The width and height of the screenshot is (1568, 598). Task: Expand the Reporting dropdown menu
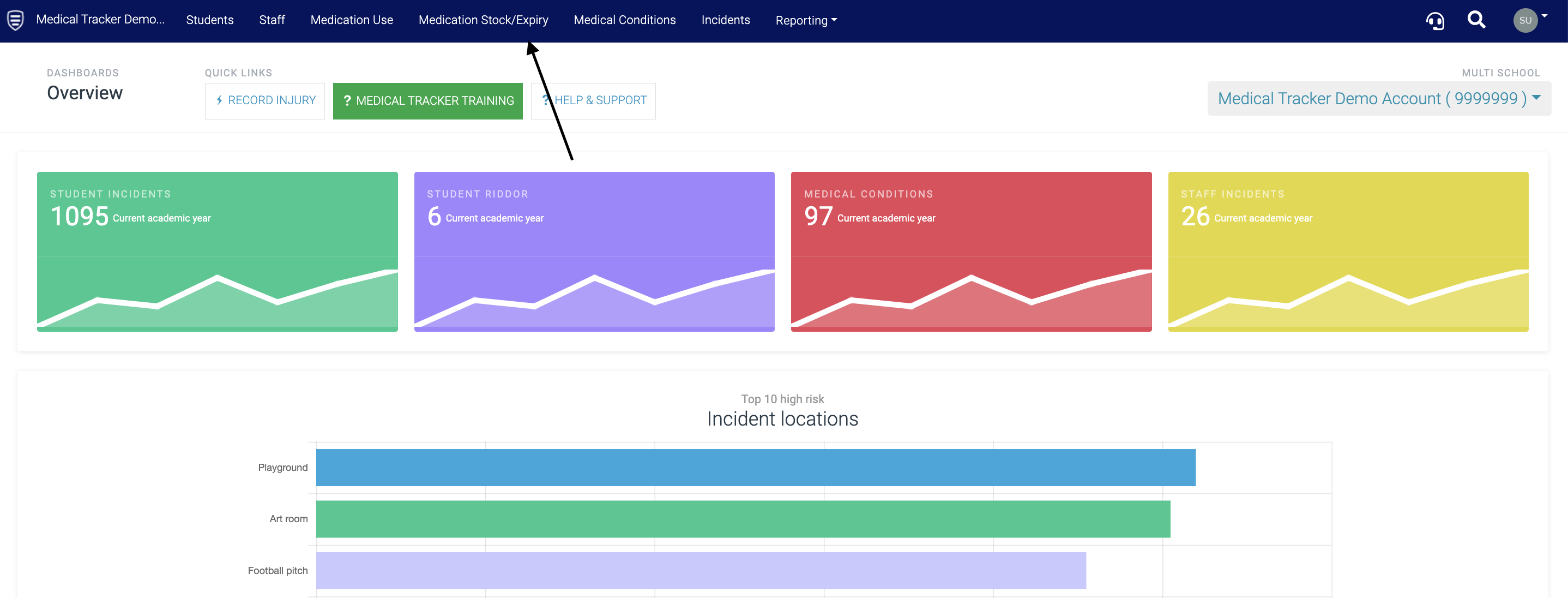(806, 20)
